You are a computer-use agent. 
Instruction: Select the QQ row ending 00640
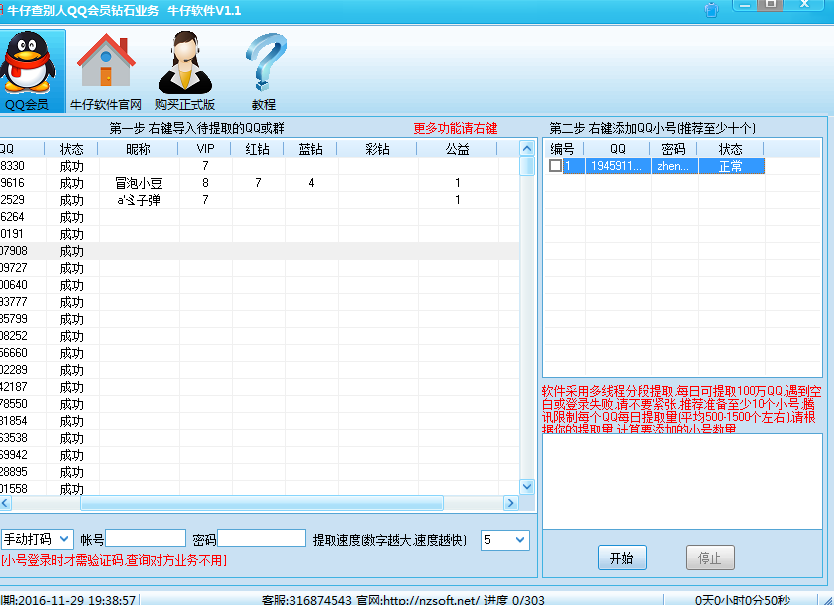coord(260,285)
